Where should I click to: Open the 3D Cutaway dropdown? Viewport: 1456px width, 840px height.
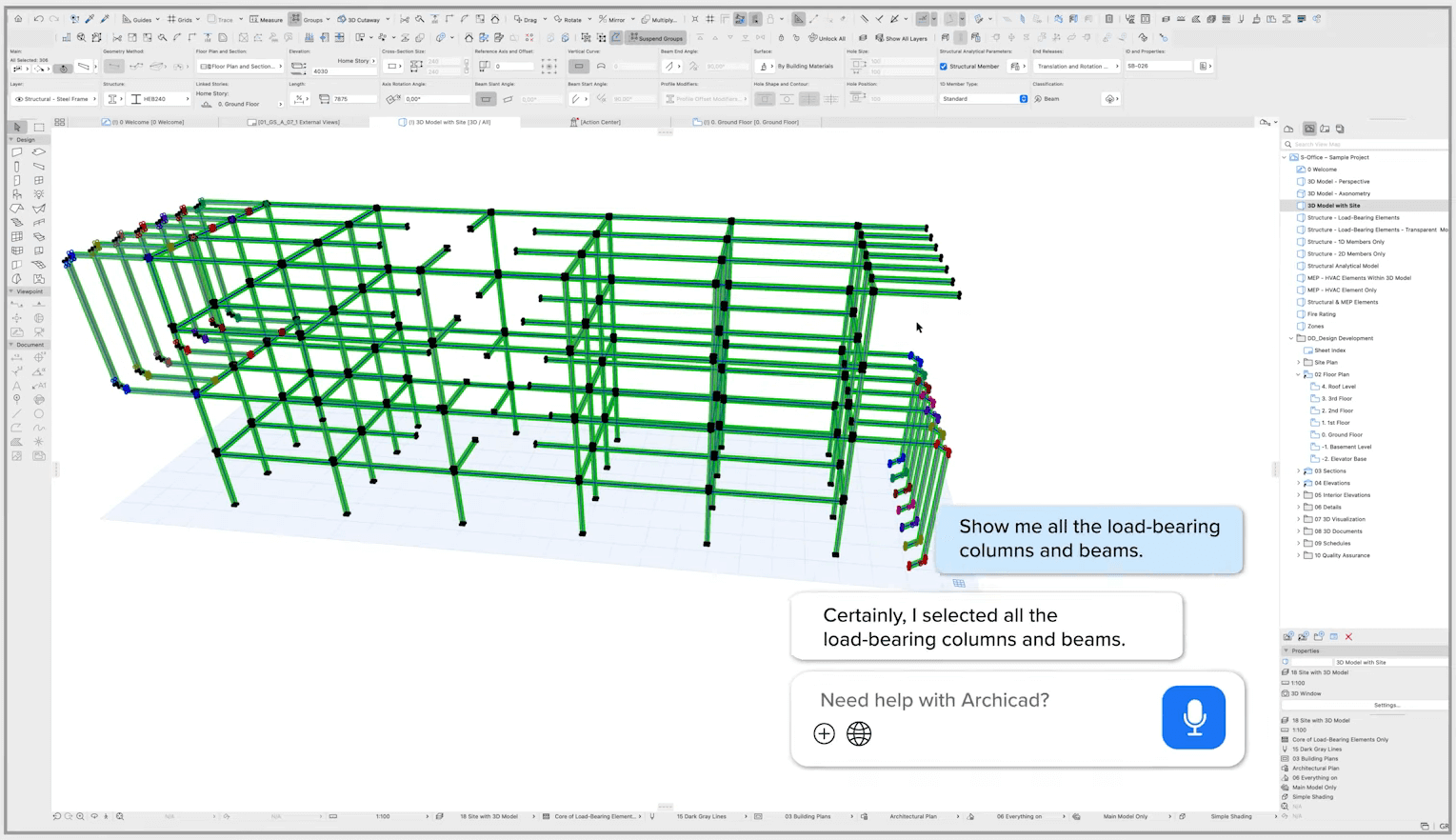coord(364,19)
